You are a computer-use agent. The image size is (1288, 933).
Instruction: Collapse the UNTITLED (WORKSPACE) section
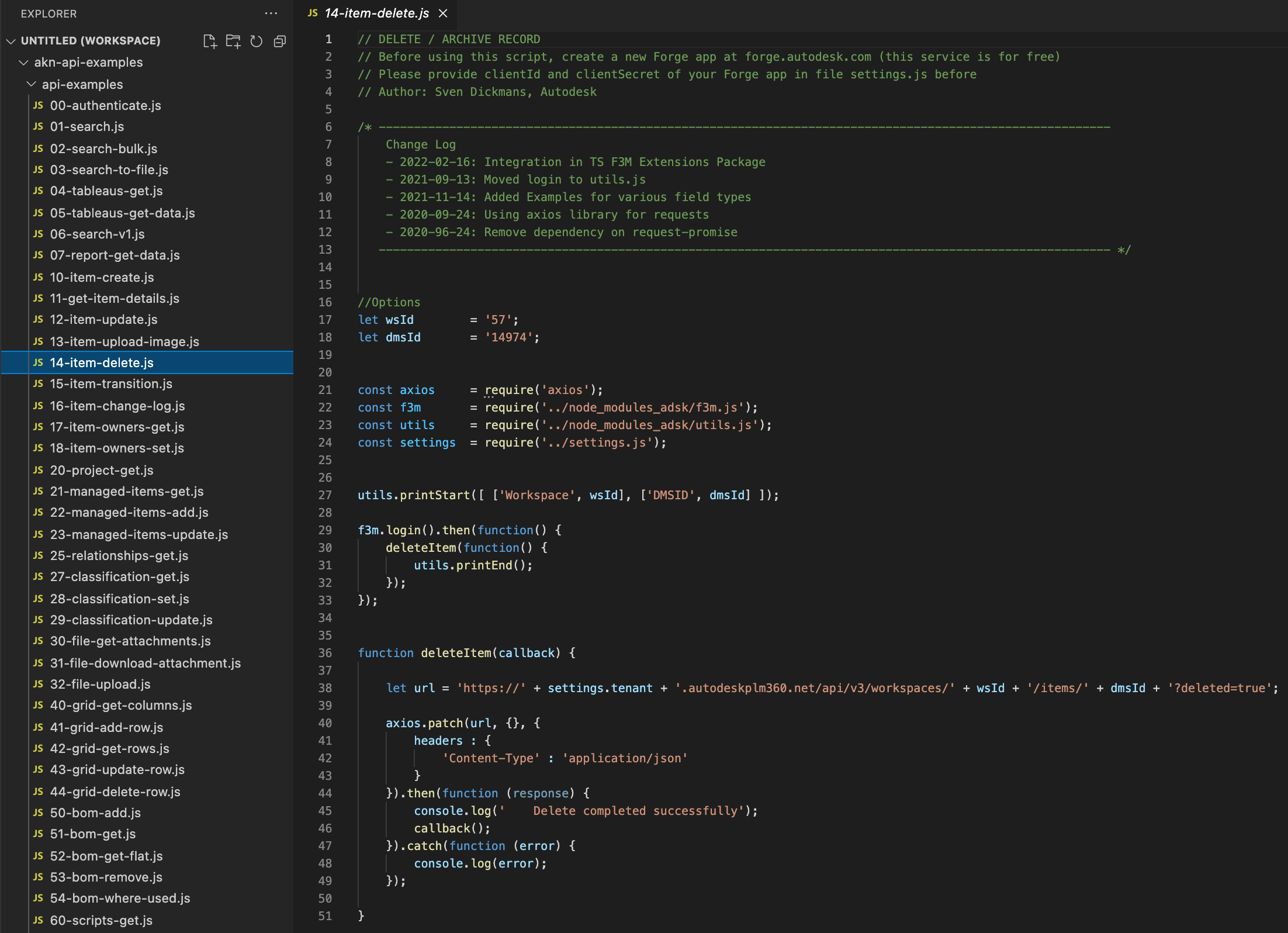(11, 41)
